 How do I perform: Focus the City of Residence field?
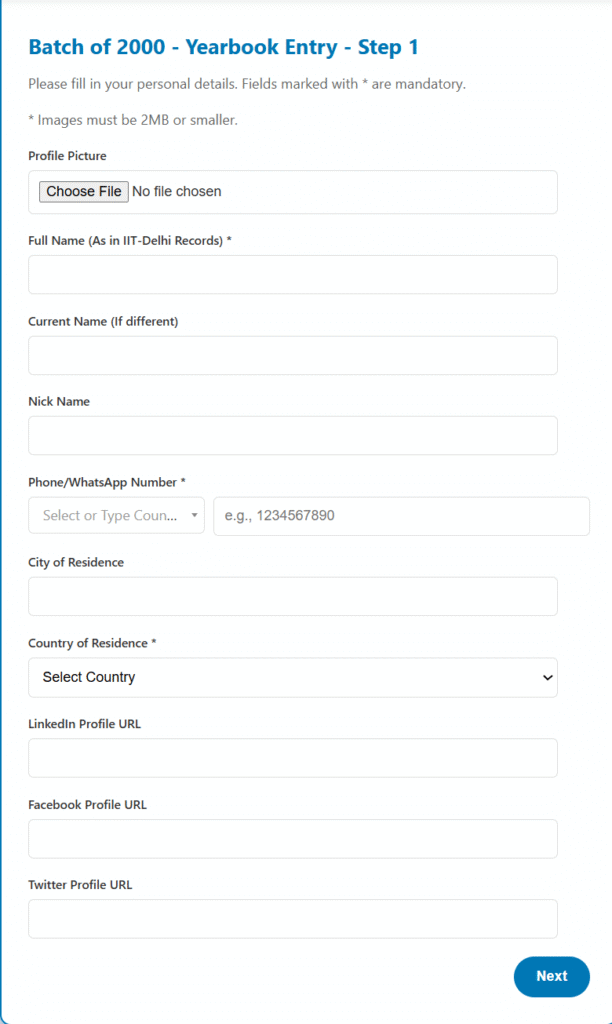point(292,596)
